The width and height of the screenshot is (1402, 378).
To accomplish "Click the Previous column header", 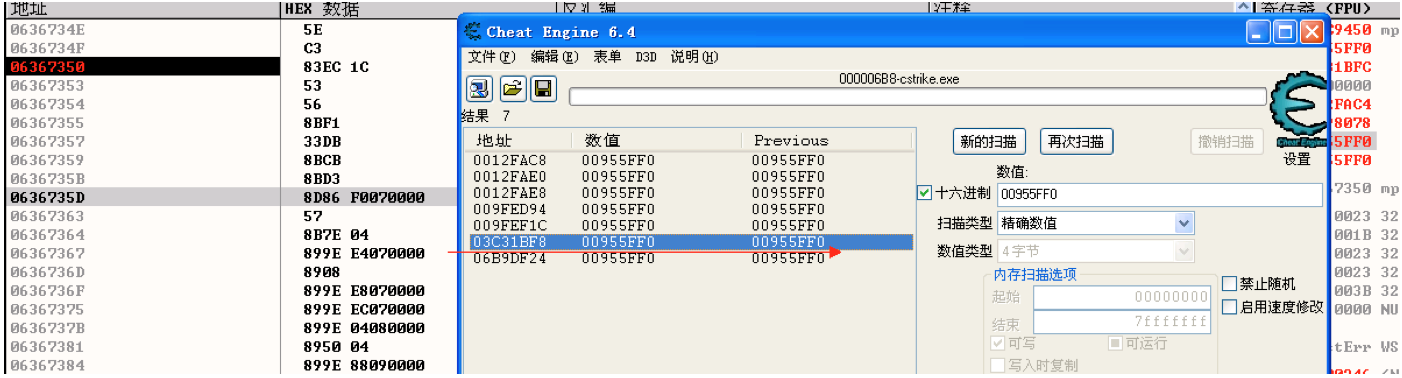I will click(x=827, y=140).
